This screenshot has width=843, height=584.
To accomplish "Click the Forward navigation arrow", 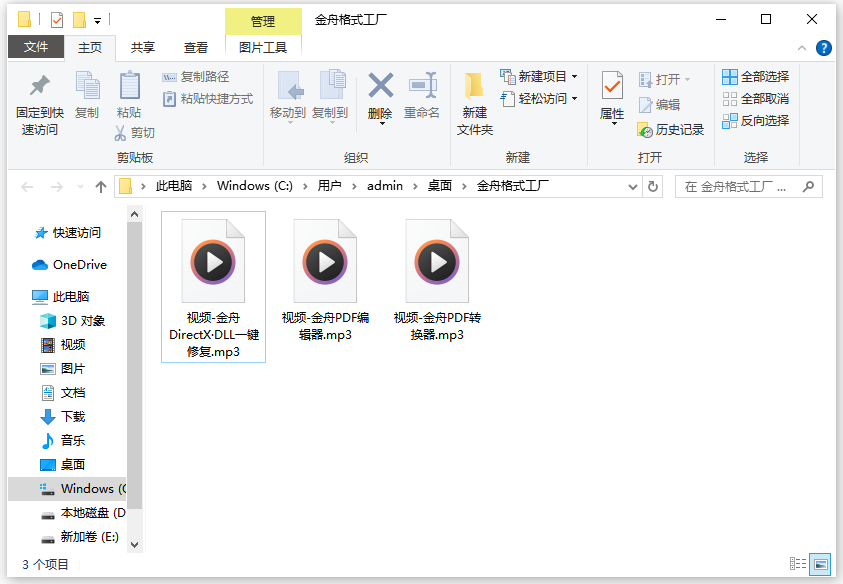I will tap(56, 187).
